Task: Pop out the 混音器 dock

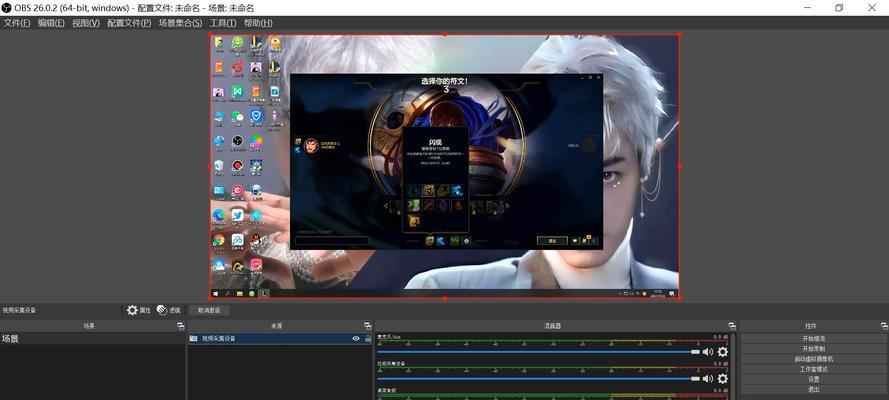Action: click(x=732, y=326)
